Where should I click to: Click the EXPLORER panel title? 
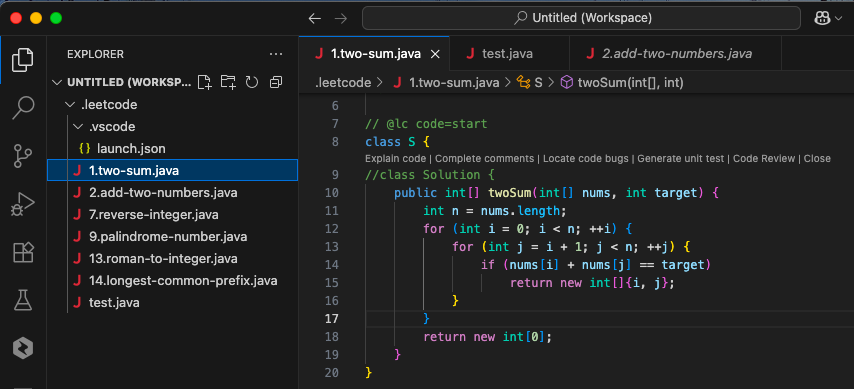pyautogui.click(x=95, y=54)
